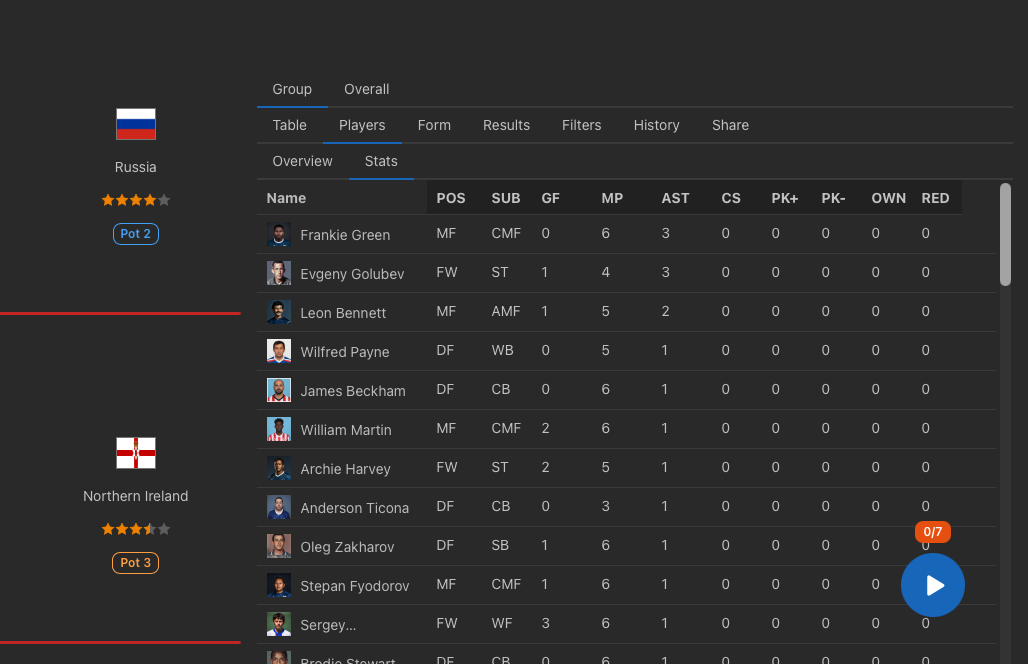The height and width of the screenshot is (664, 1028).
Task: Start simulation with blue play button
Action: (x=932, y=585)
